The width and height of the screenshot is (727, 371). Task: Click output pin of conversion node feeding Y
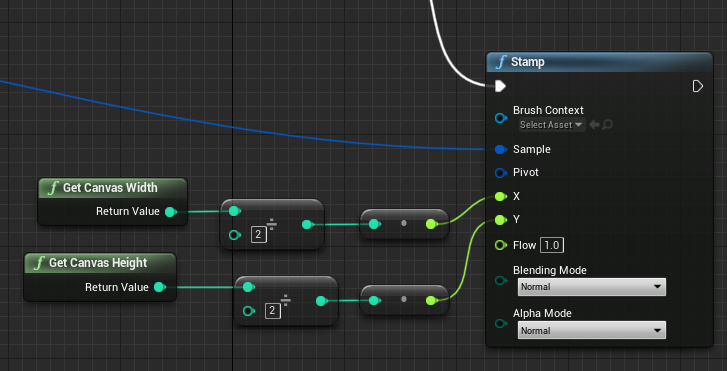431,301
